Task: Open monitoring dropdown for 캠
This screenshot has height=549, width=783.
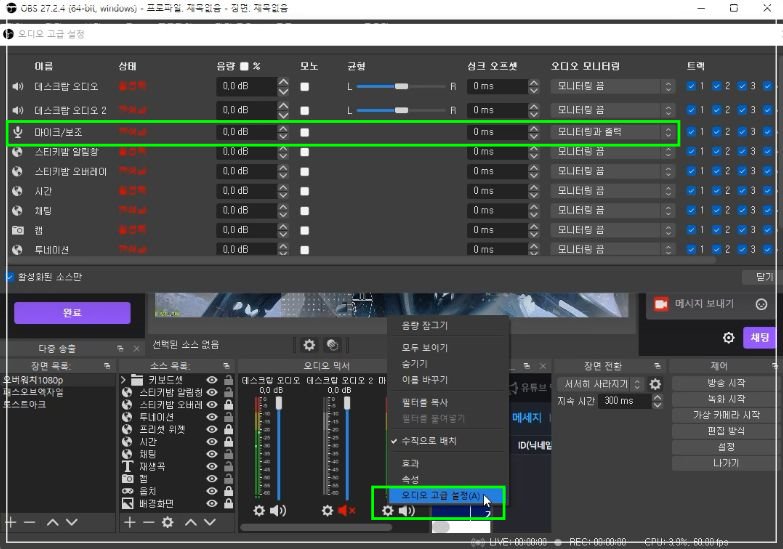Action: (613, 230)
